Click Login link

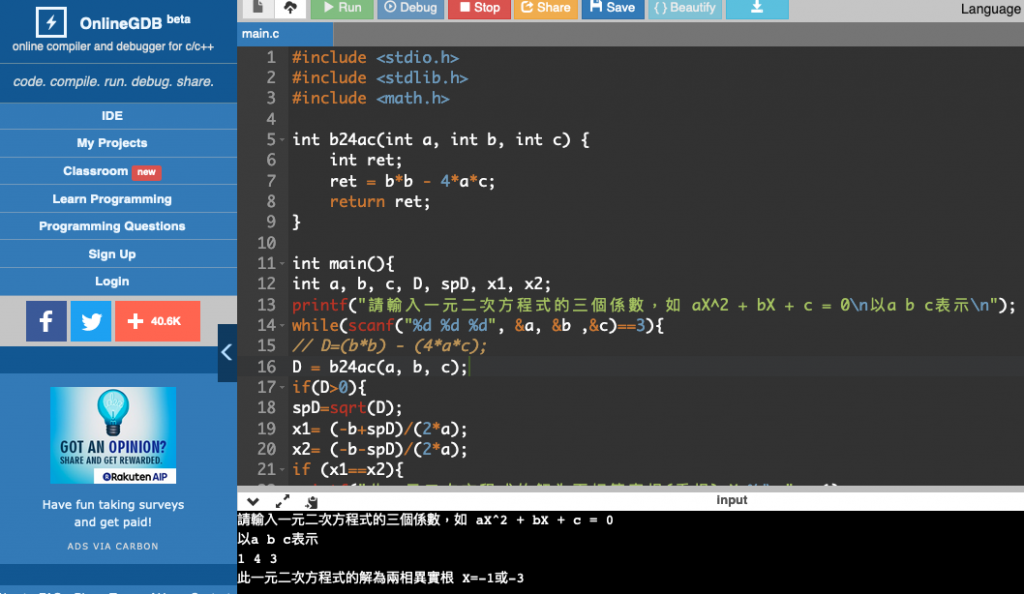(x=112, y=281)
